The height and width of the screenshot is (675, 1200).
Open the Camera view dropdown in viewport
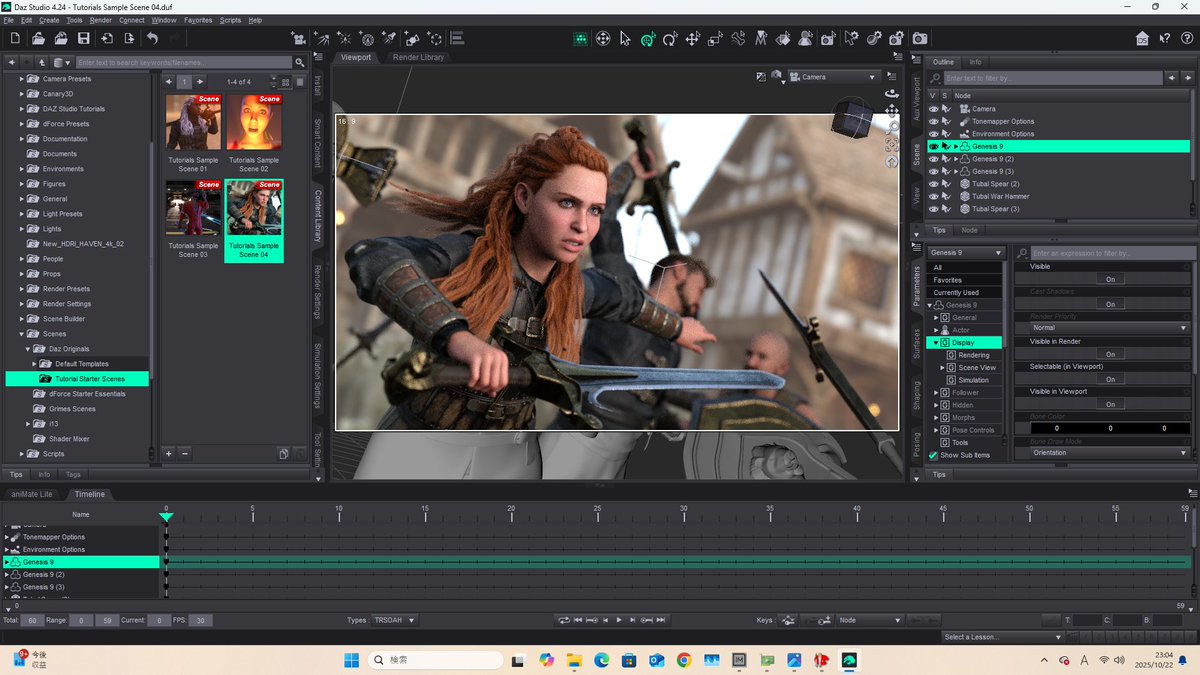coord(833,77)
